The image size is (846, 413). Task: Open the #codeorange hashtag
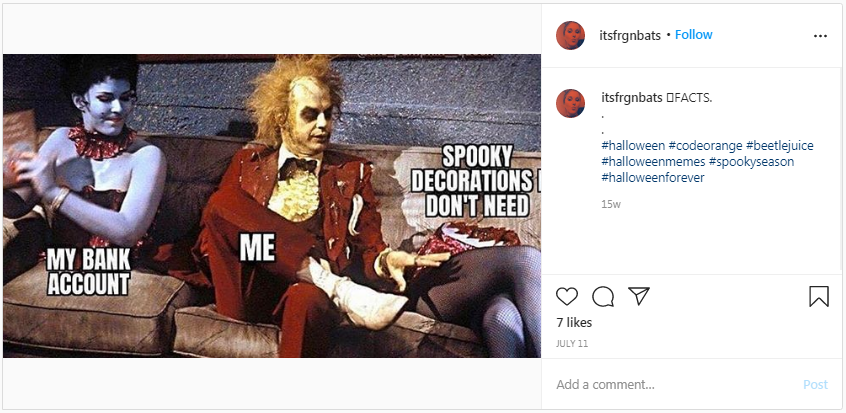pos(705,145)
